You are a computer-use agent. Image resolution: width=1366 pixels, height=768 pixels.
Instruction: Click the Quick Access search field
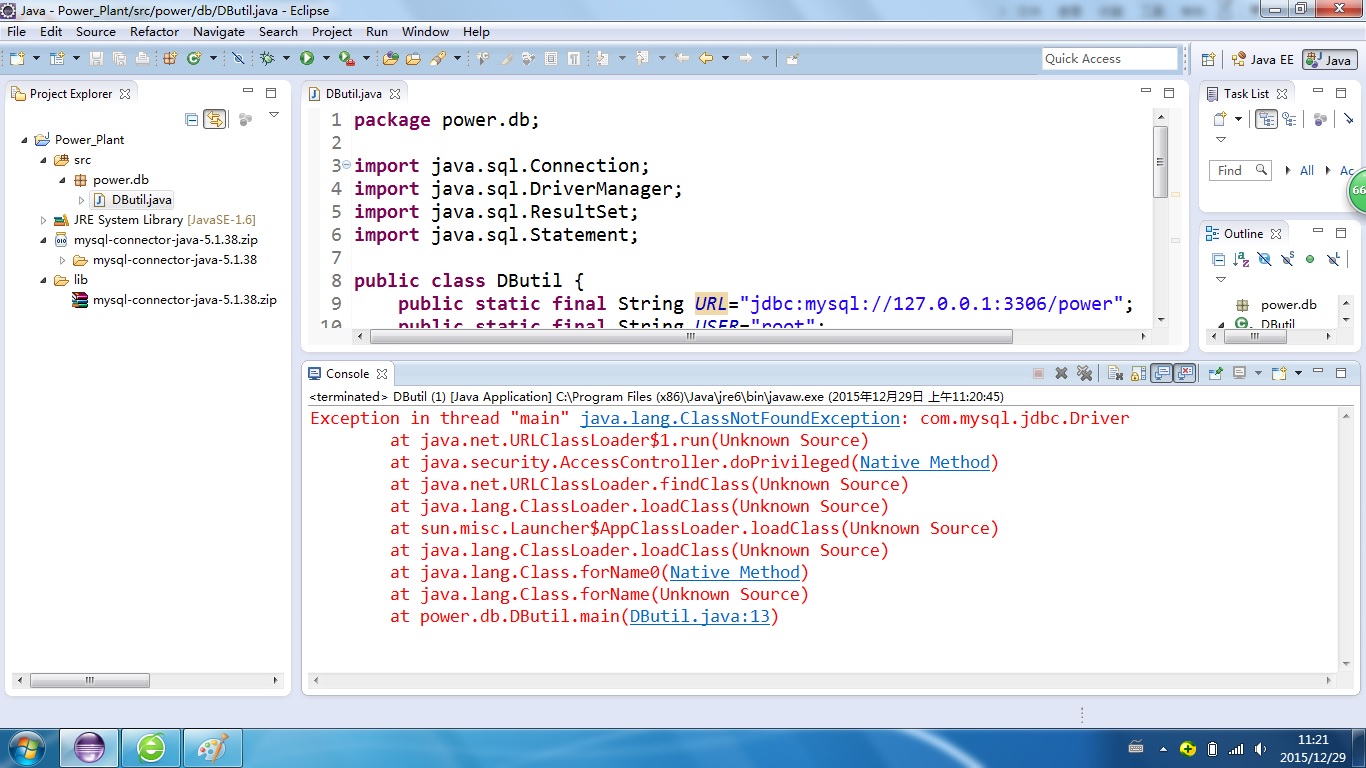point(1110,59)
